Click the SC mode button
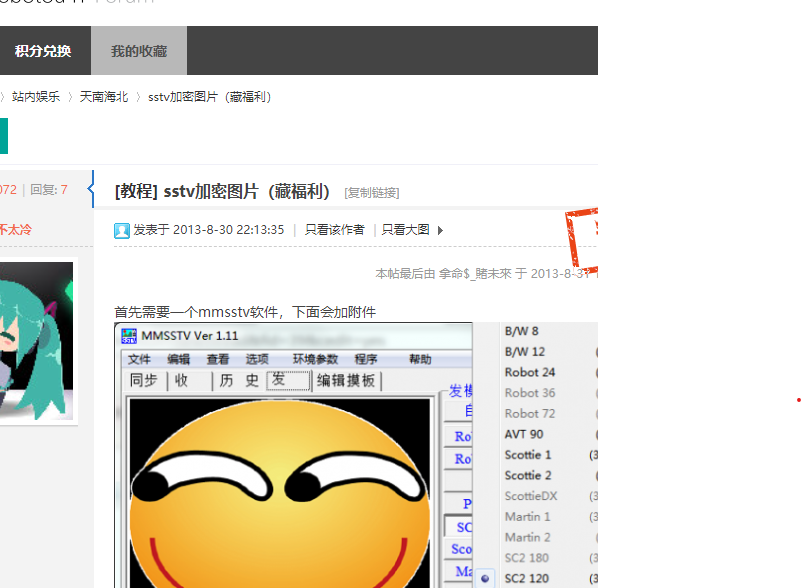This screenshot has height=588, width=802. click(x=459, y=527)
